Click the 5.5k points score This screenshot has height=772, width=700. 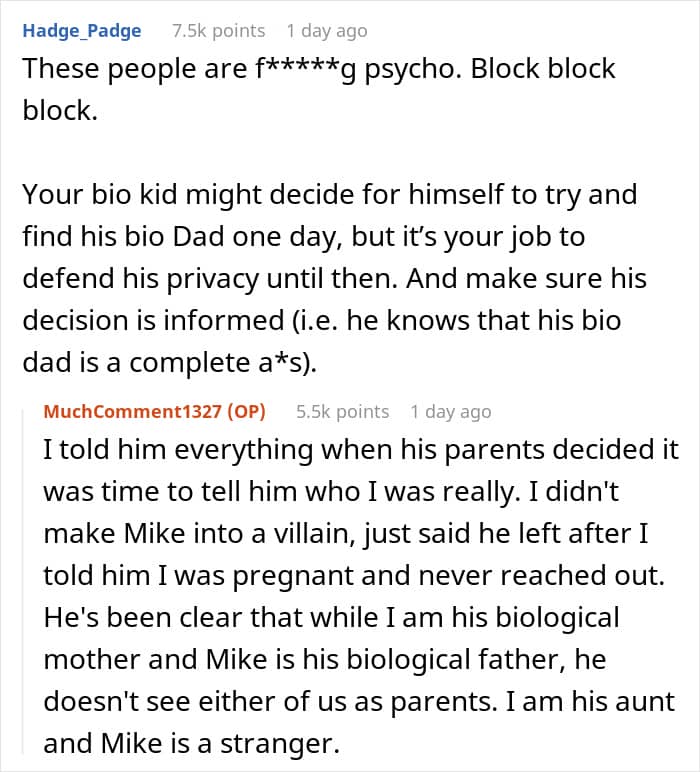[x=343, y=411]
